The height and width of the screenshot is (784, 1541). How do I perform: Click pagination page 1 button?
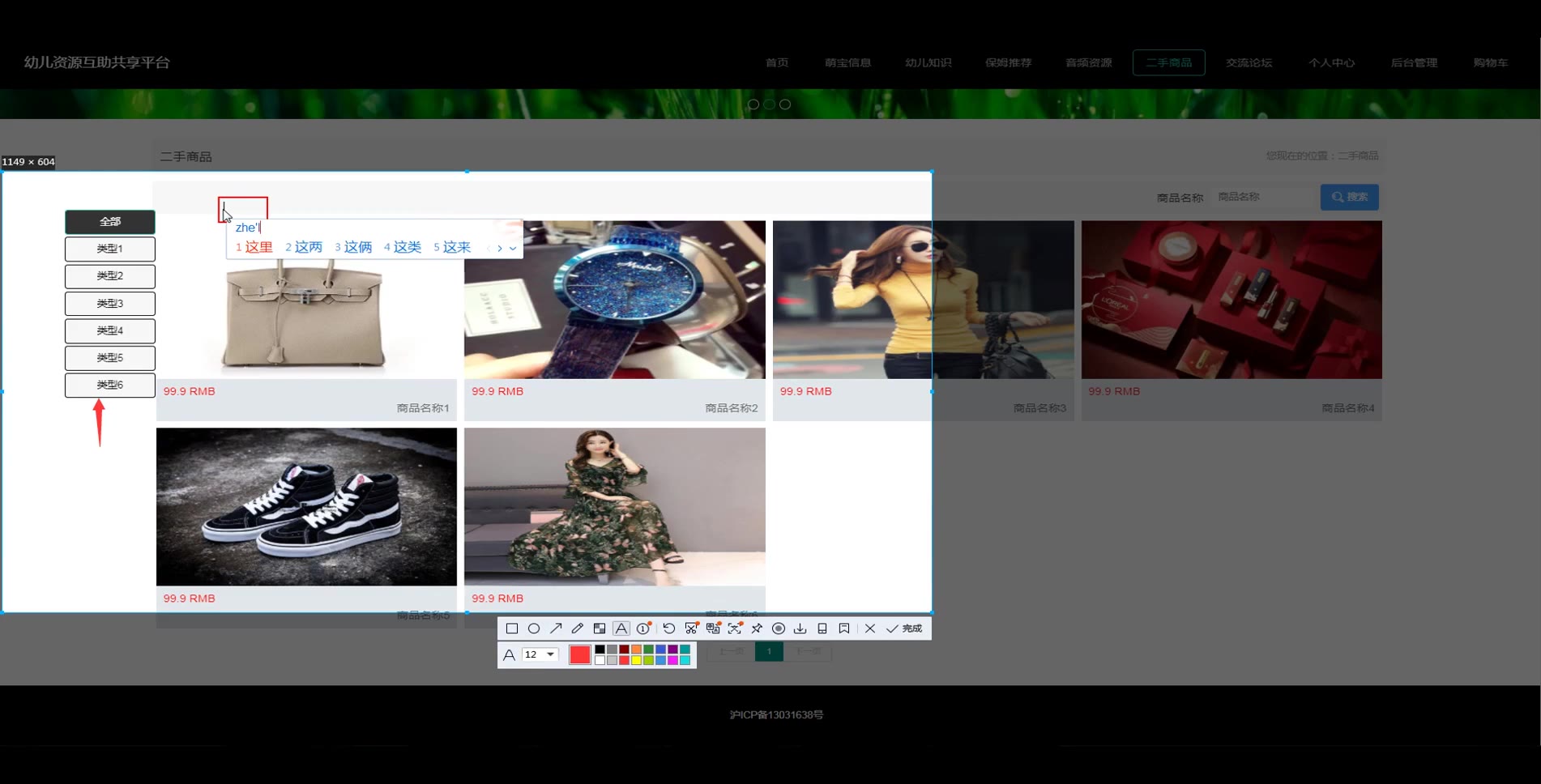pyautogui.click(x=769, y=651)
